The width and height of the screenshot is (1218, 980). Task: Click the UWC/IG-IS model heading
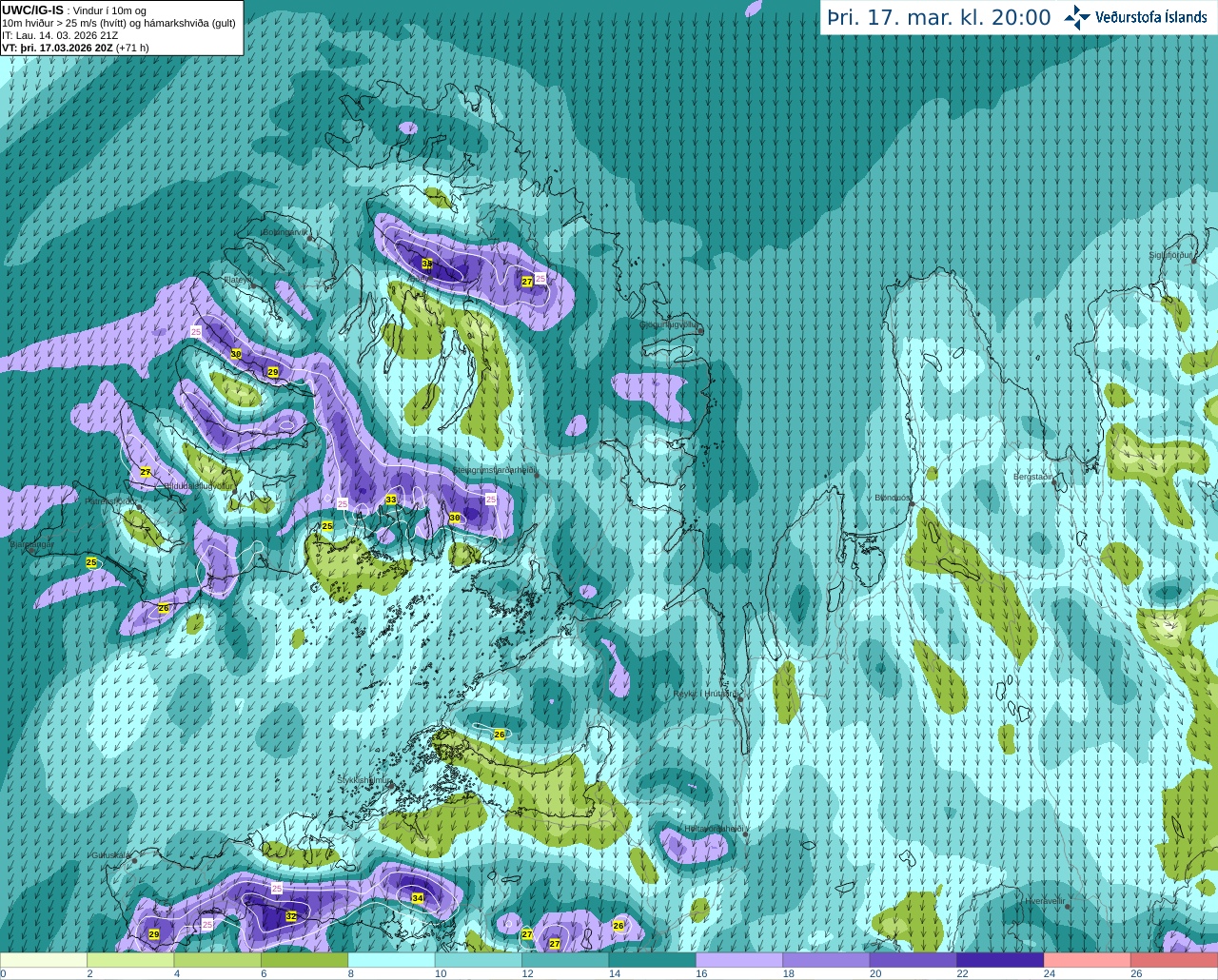click(x=32, y=10)
